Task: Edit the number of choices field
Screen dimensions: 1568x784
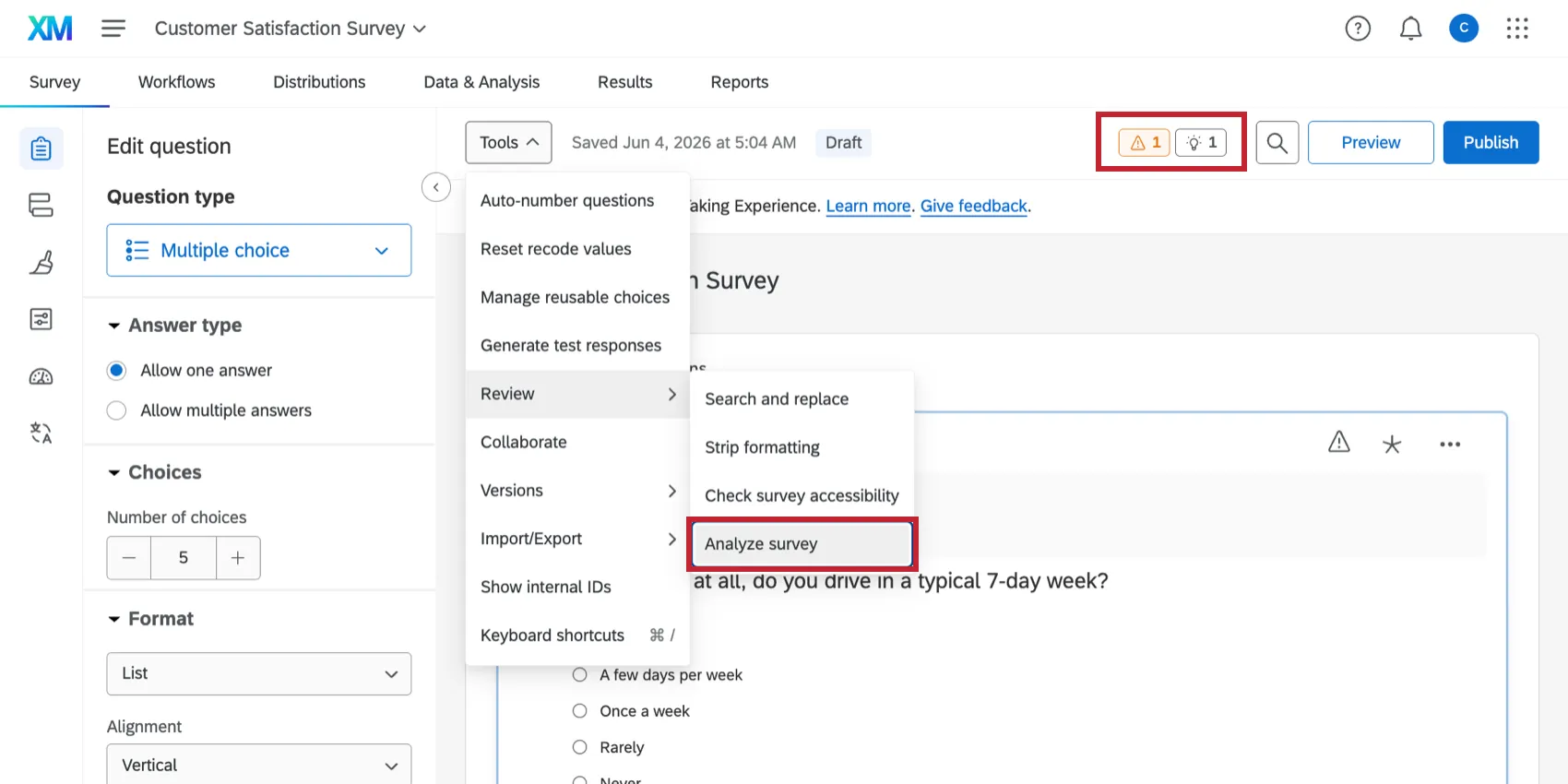Action: 184,558
